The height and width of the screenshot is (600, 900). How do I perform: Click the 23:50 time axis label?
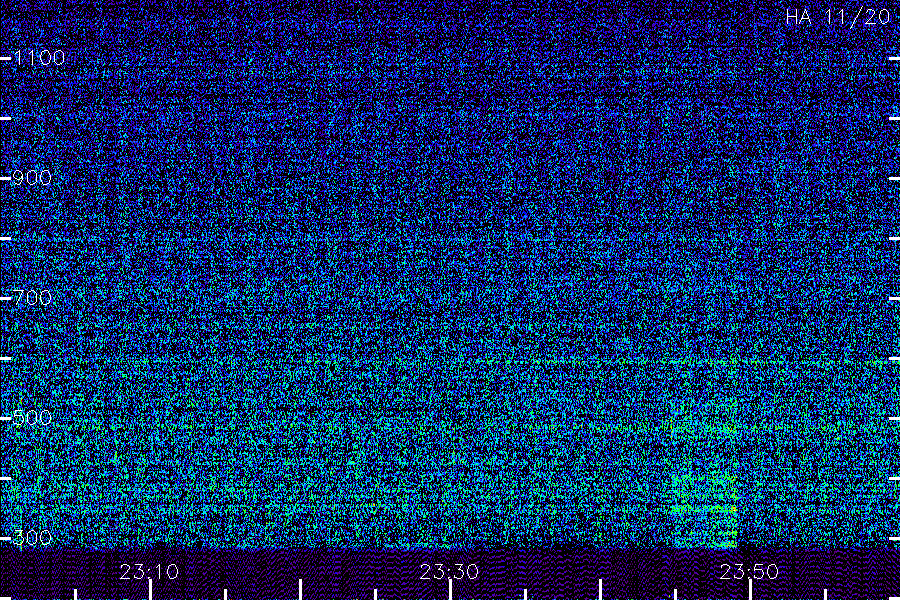click(x=750, y=571)
